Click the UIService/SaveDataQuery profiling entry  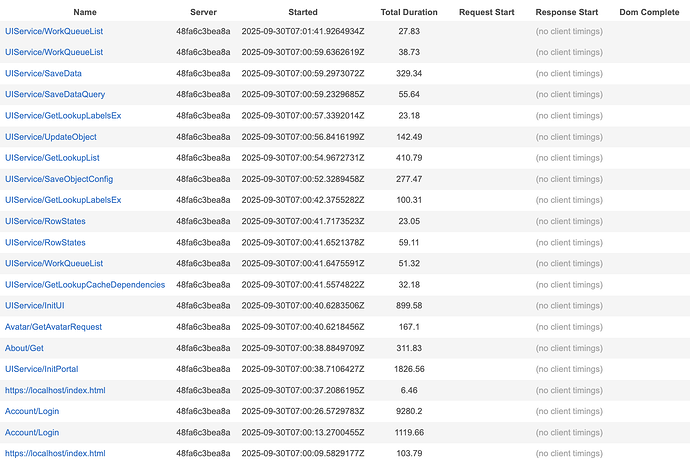54,95
